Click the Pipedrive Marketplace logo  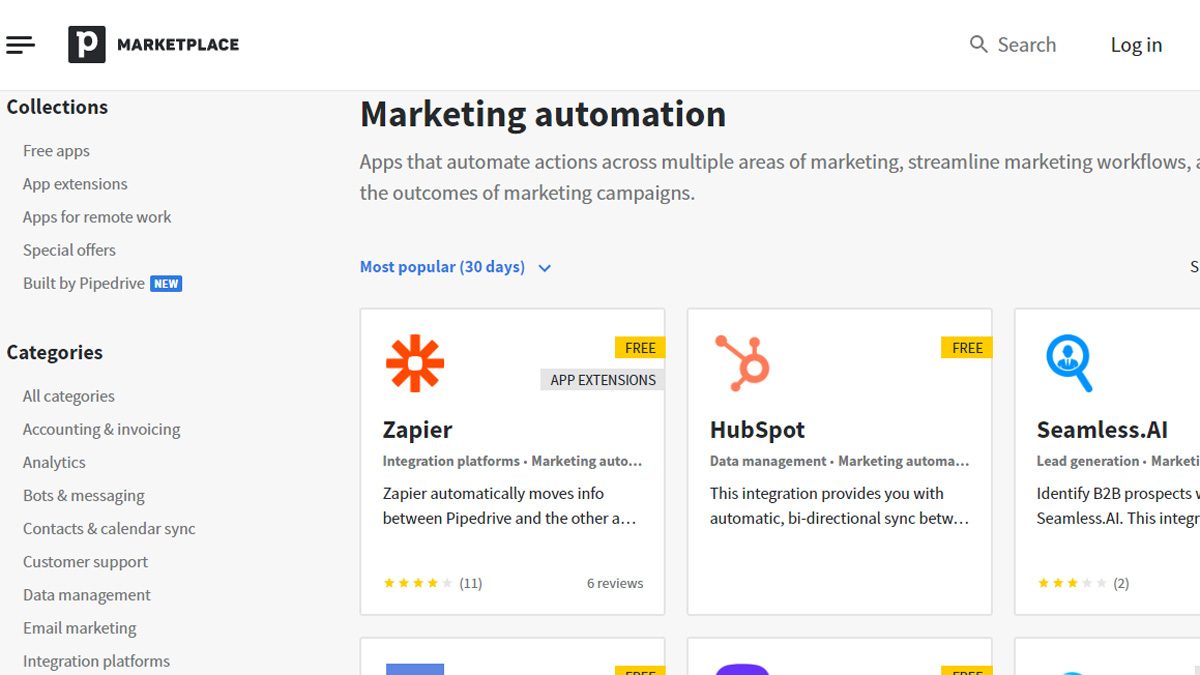(152, 44)
